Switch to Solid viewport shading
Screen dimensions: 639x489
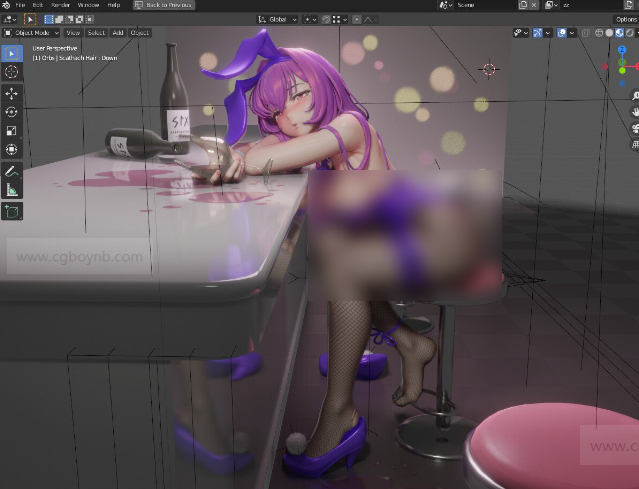click(609, 33)
